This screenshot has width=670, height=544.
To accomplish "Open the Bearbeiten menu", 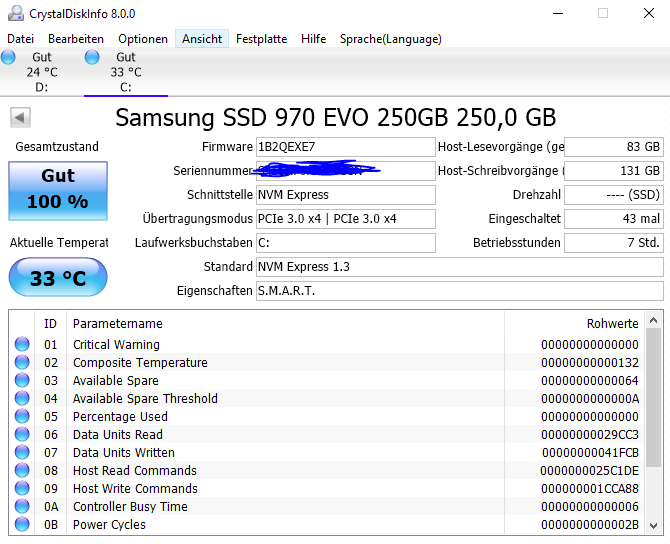I will coord(76,39).
